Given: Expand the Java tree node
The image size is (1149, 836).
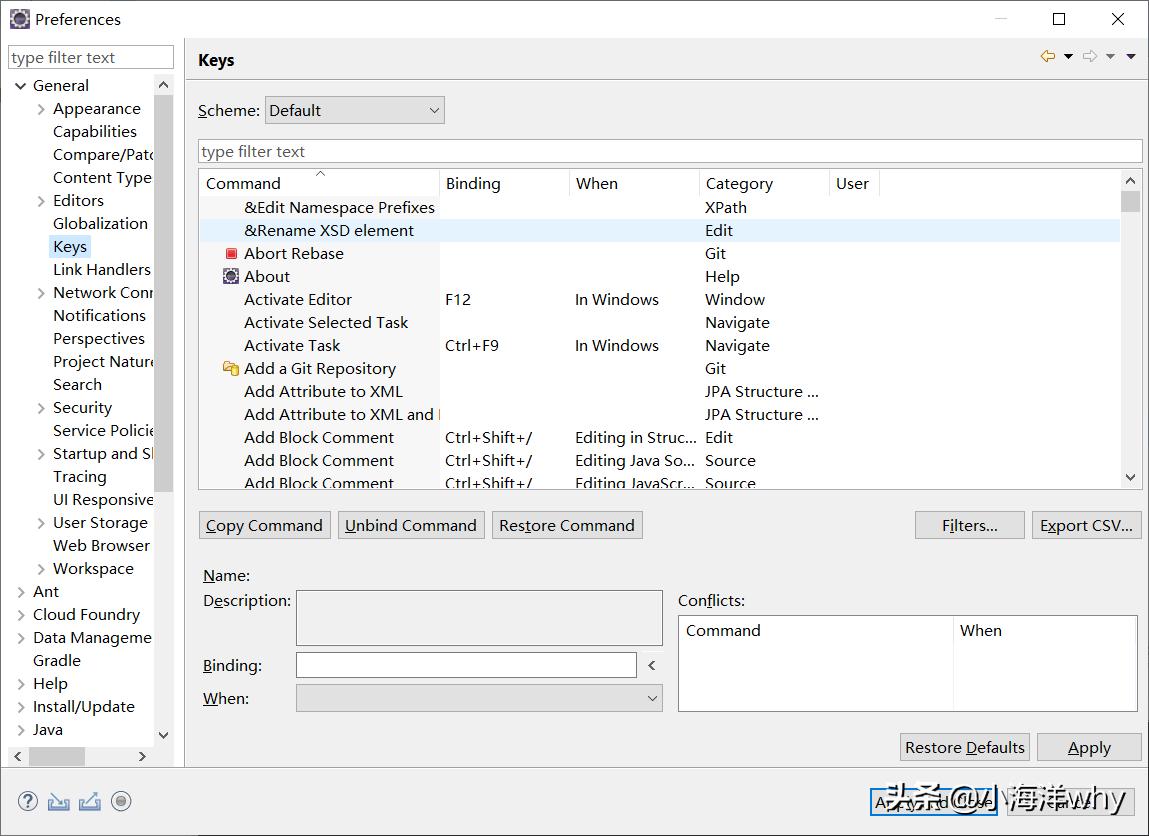Looking at the screenshot, I should coord(21,730).
